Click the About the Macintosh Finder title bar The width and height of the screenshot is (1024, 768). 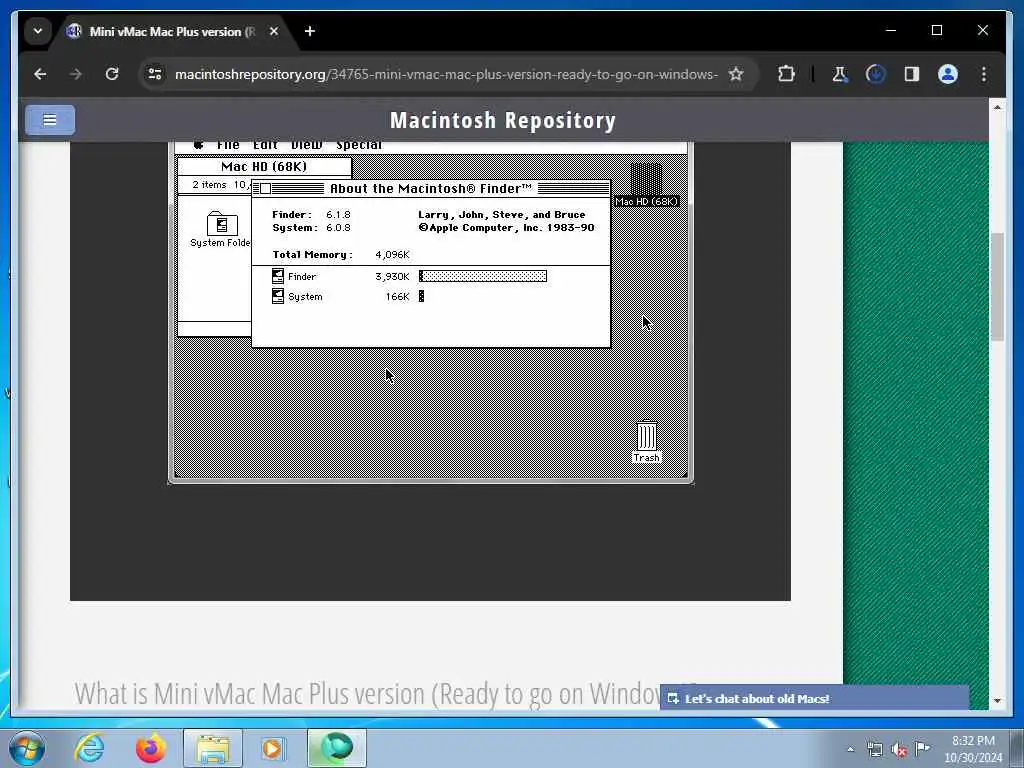coord(431,189)
